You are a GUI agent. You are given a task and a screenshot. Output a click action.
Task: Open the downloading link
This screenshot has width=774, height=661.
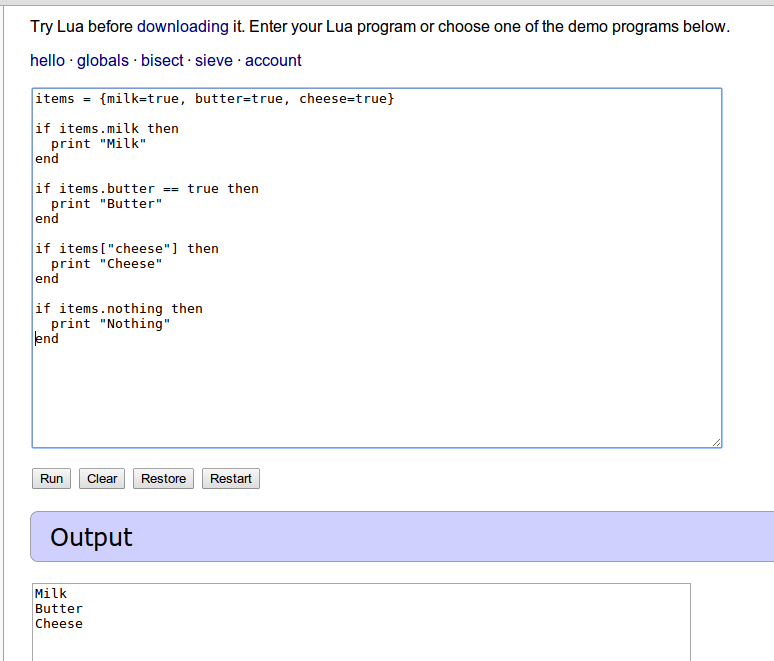183,27
